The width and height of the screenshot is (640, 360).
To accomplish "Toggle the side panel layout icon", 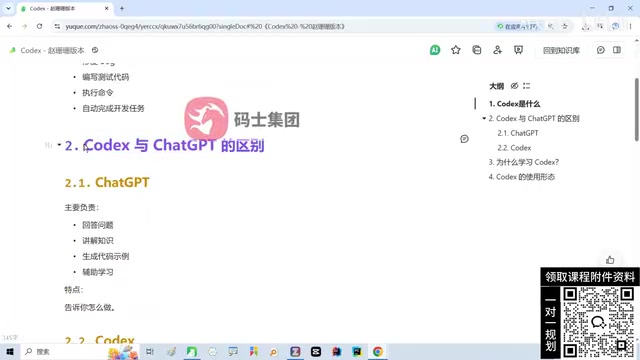I will coord(617,50).
